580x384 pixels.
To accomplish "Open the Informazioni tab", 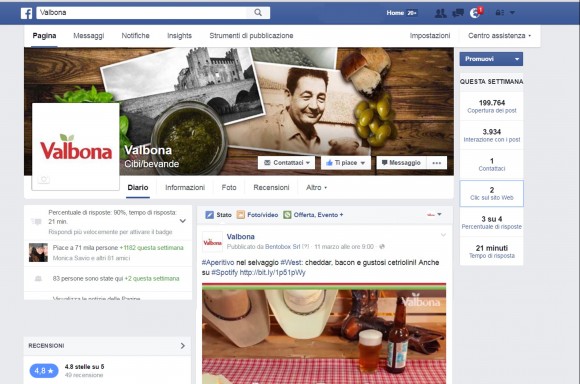I will click(x=185, y=188).
